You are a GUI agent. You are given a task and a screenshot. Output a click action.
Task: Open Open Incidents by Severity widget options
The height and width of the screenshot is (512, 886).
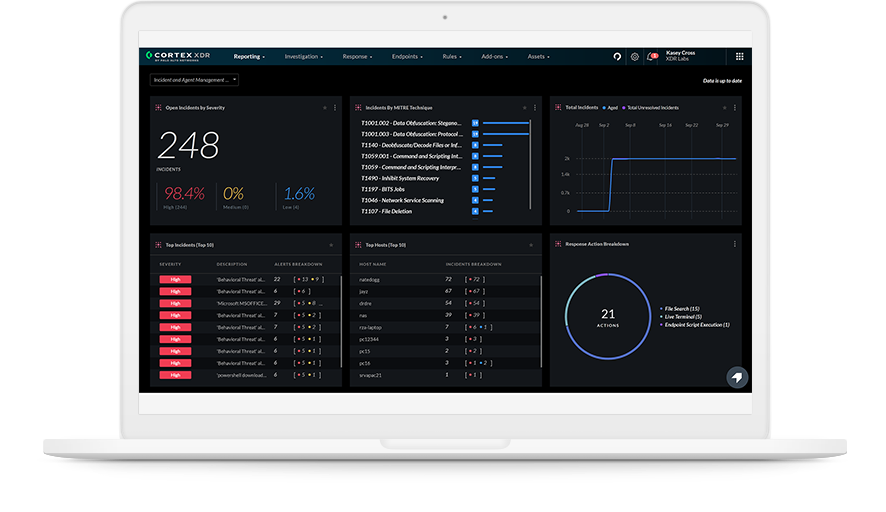click(x=334, y=107)
